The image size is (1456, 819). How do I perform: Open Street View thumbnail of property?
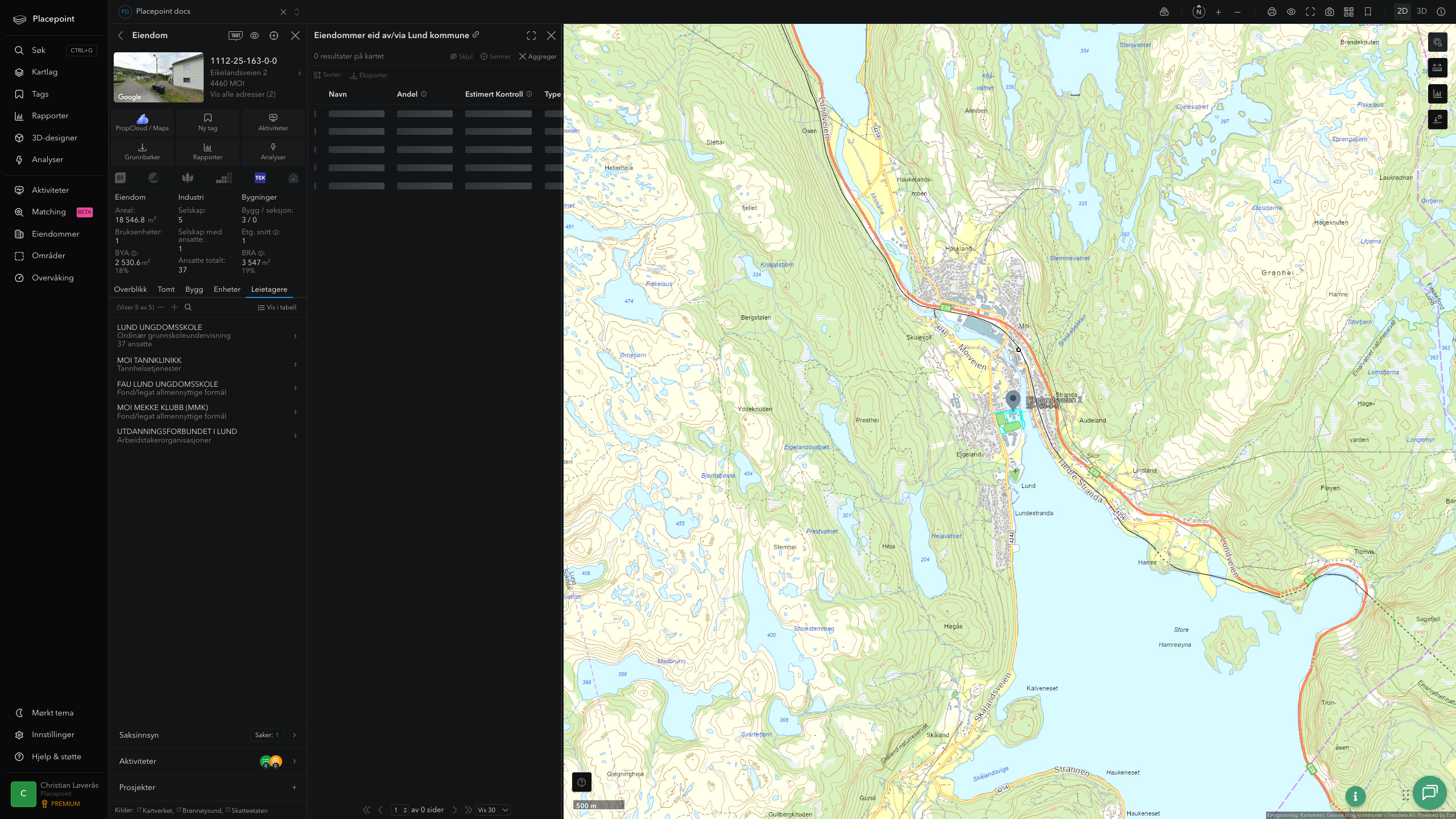tap(159, 77)
